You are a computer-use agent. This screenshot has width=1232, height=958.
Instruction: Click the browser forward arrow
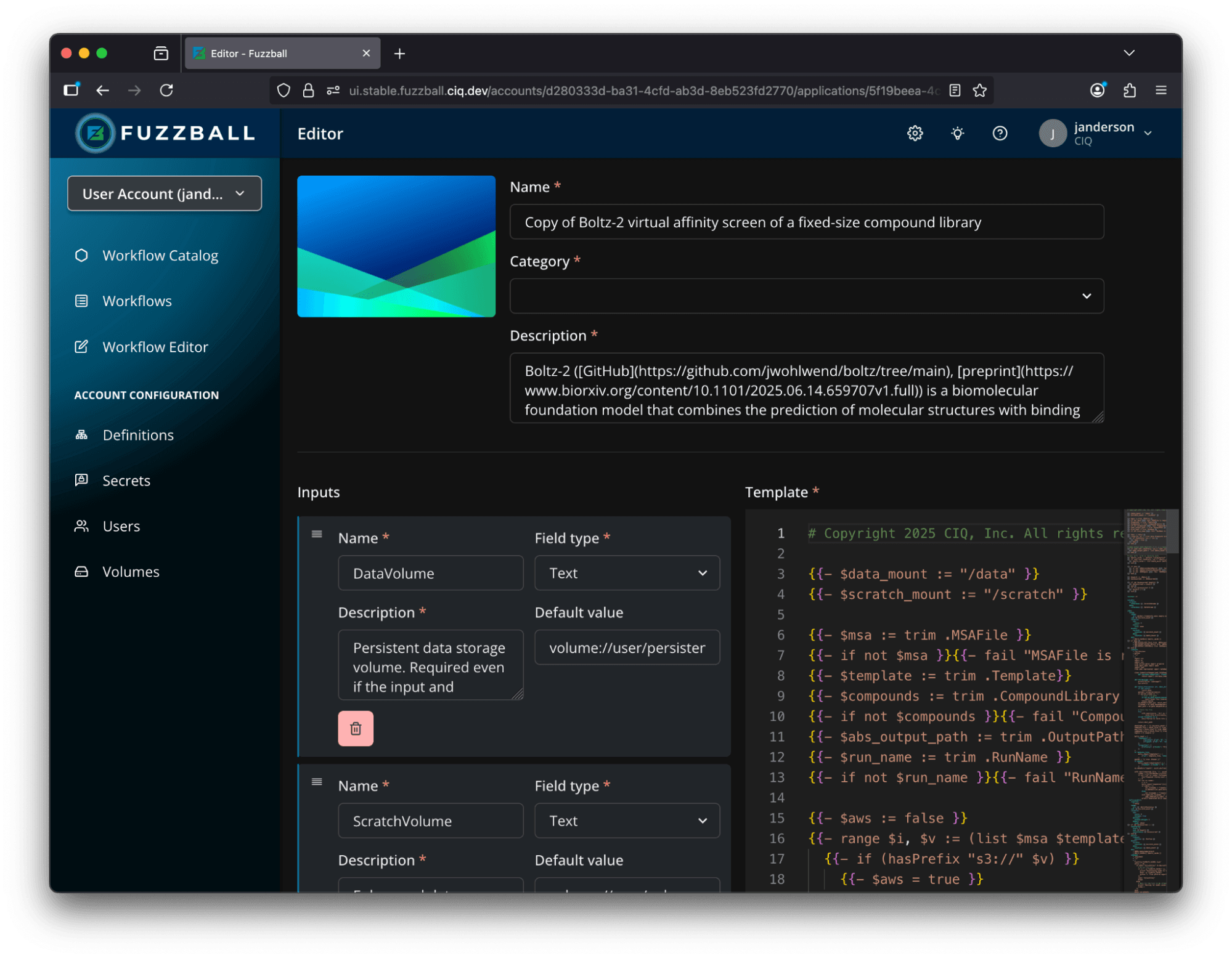pos(134,91)
